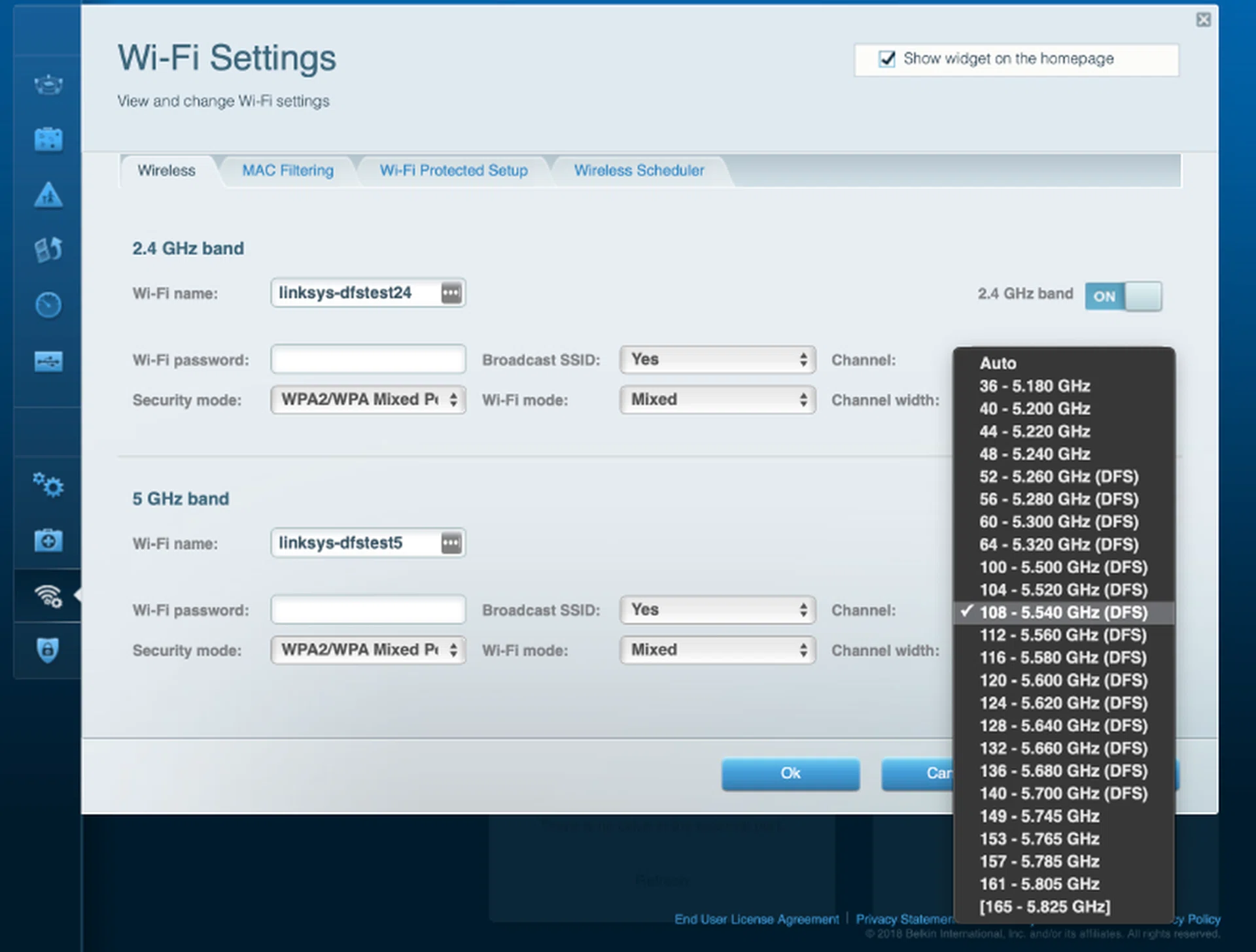Open Parental Controls warning-sign sidebar icon
Image resolution: width=1256 pixels, height=952 pixels.
pos(48,195)
